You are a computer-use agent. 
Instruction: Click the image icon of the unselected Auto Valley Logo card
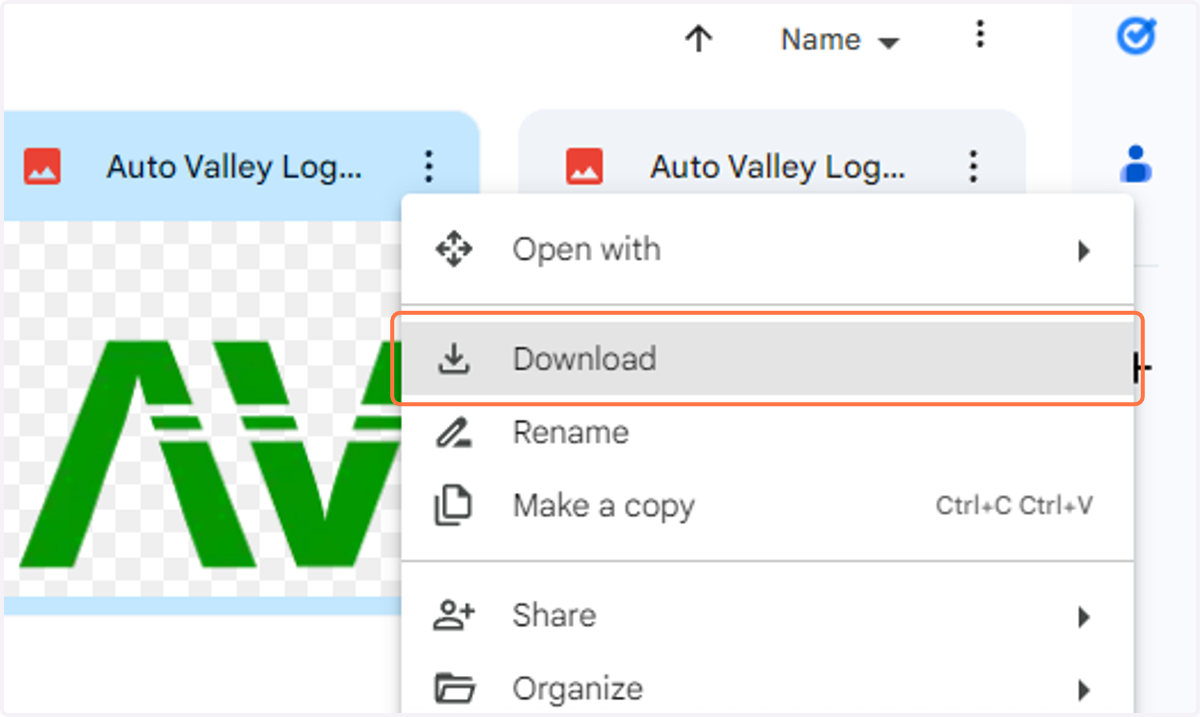click(x=584, y=166)
